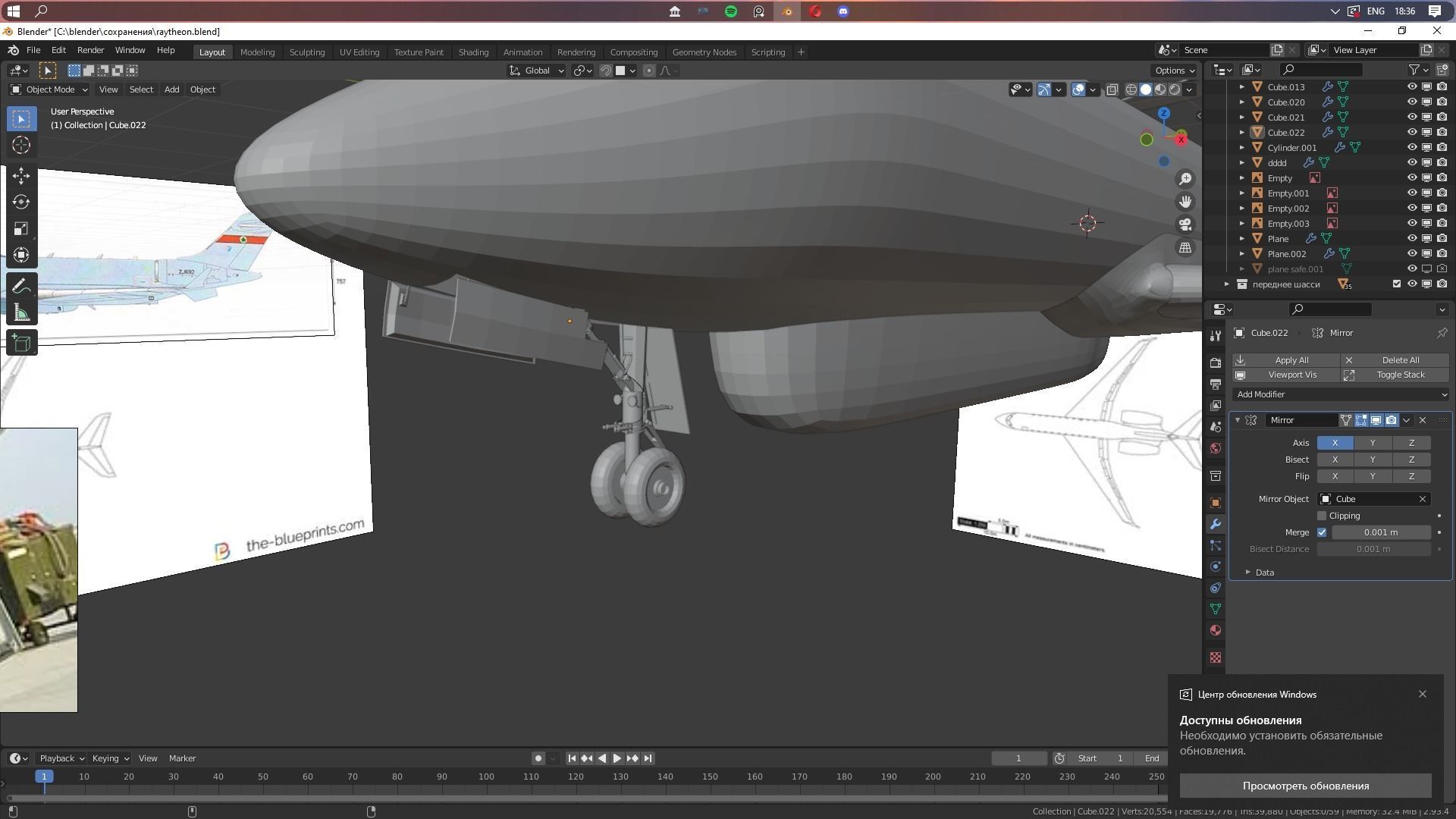
Task: Collapse the Mirror modifier panel
Action: tap(1238, 420)
